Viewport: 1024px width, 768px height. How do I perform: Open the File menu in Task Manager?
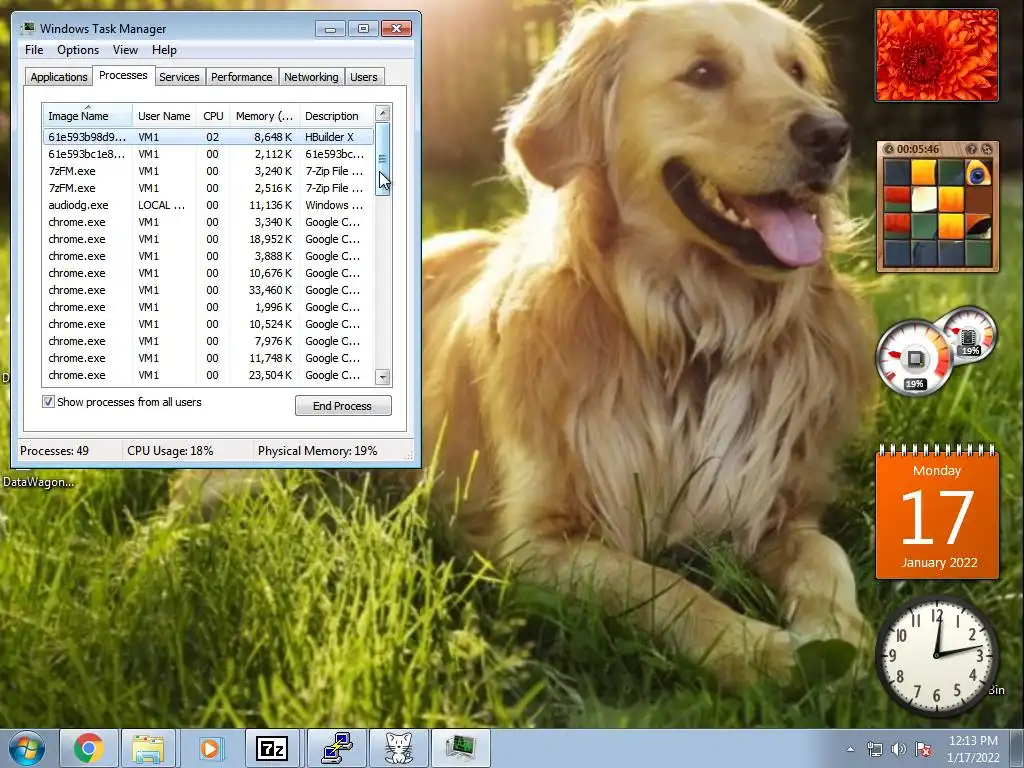tap(34, 50)
